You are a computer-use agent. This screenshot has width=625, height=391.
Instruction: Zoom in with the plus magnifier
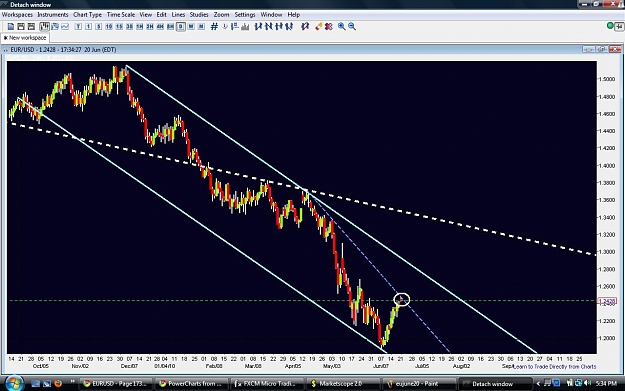pos(342,27)
